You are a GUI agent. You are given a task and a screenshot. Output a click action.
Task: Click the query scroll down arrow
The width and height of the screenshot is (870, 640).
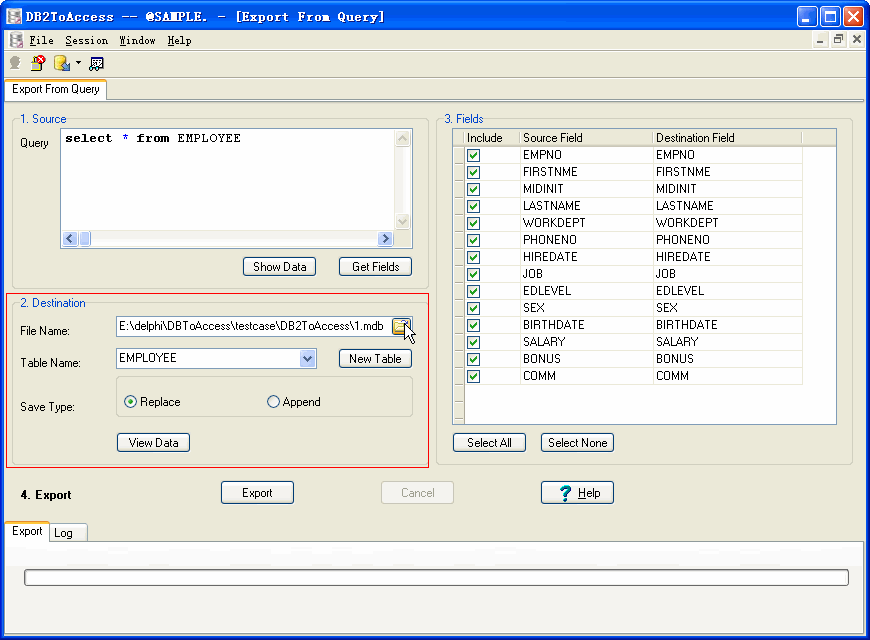tap(403, 221)
